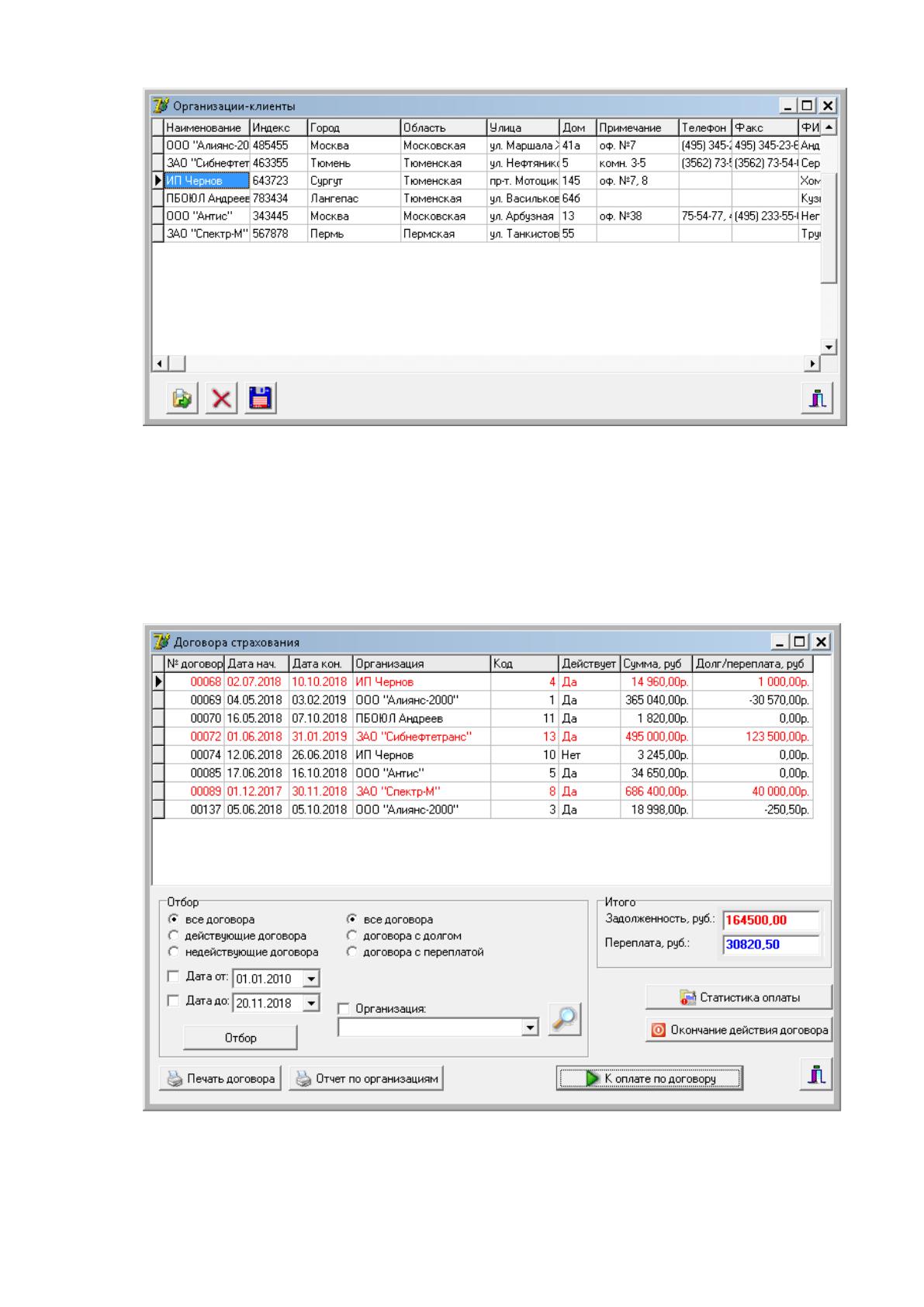
Task: Enable the Дата от checkbox
Action: coord(174,977)
